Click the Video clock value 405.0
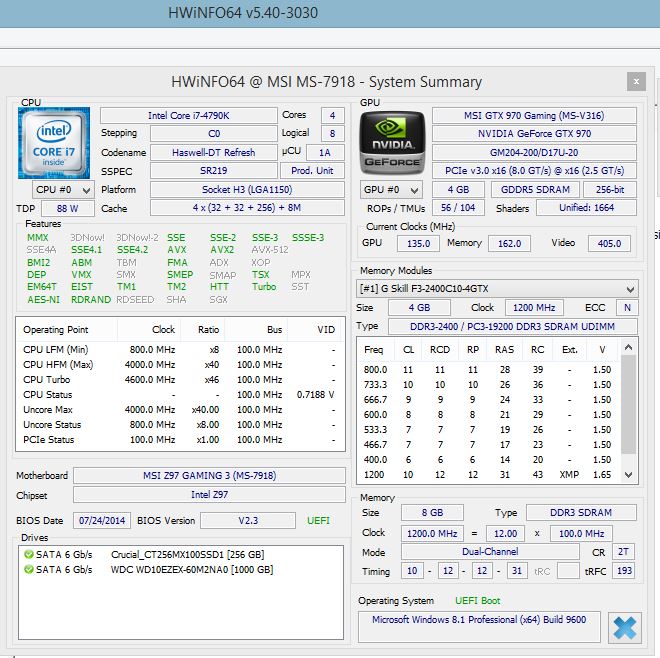 point(609,243)
